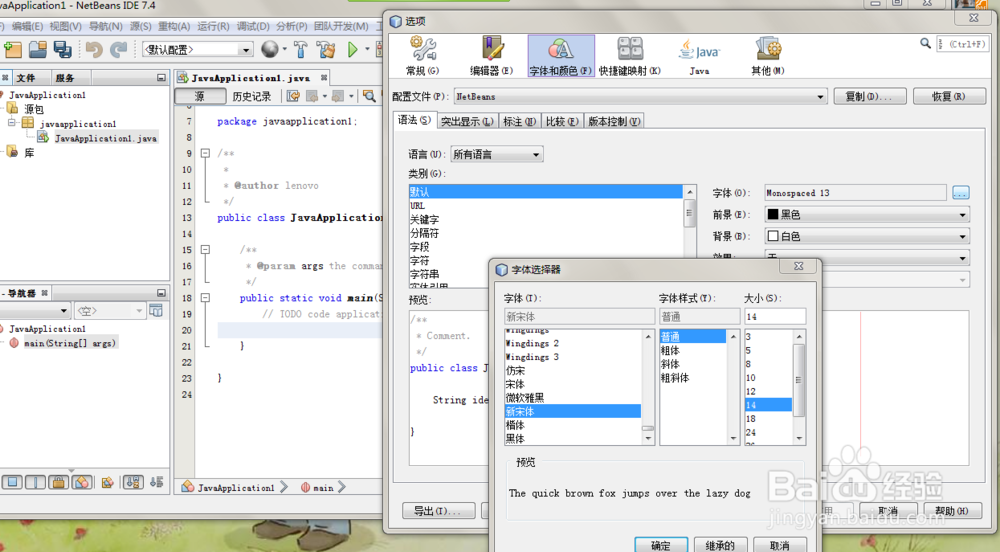Click the 历史记录 history view button
Viewport: 1000px width, 552px height.
252,96
